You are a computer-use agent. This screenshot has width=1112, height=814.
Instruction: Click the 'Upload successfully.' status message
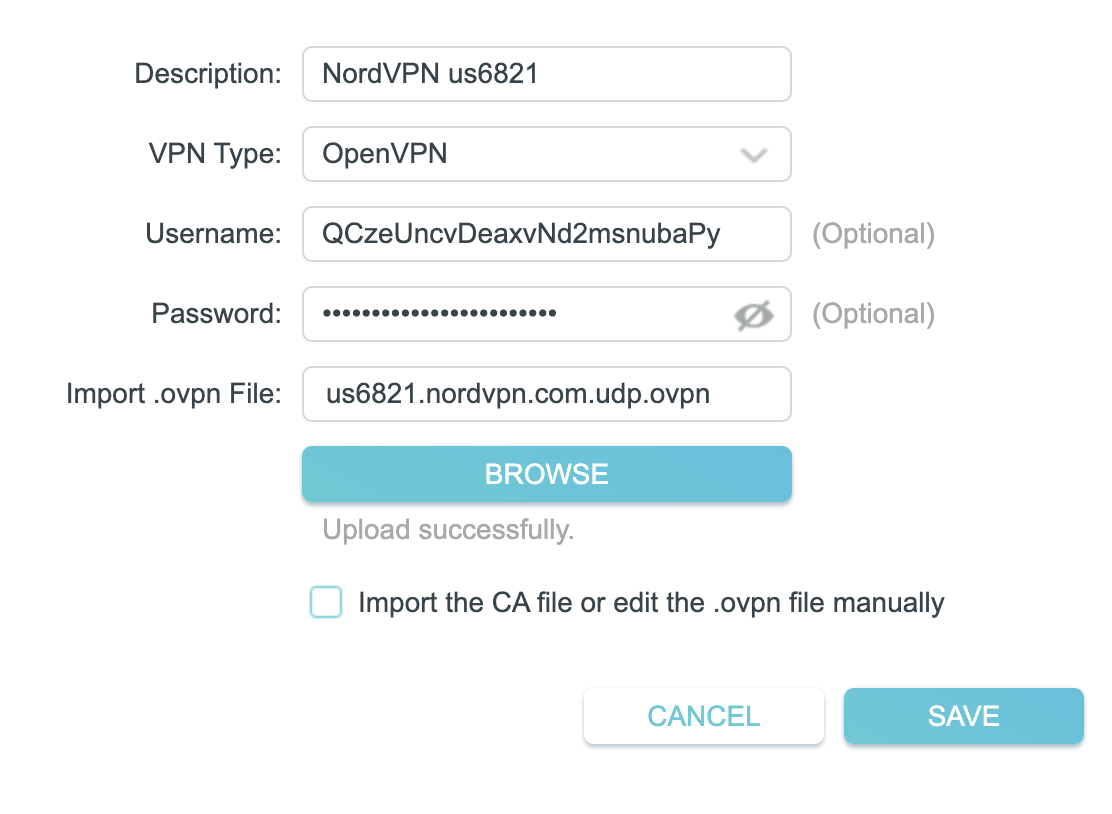point(448,530)
